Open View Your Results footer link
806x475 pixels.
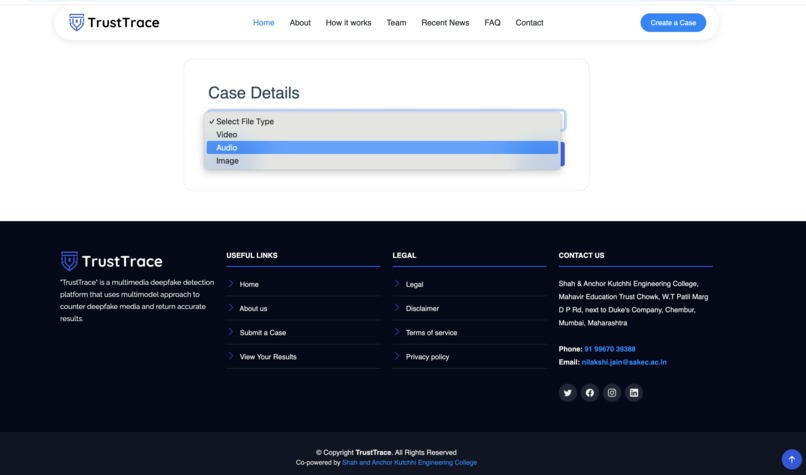click(268, 357)
